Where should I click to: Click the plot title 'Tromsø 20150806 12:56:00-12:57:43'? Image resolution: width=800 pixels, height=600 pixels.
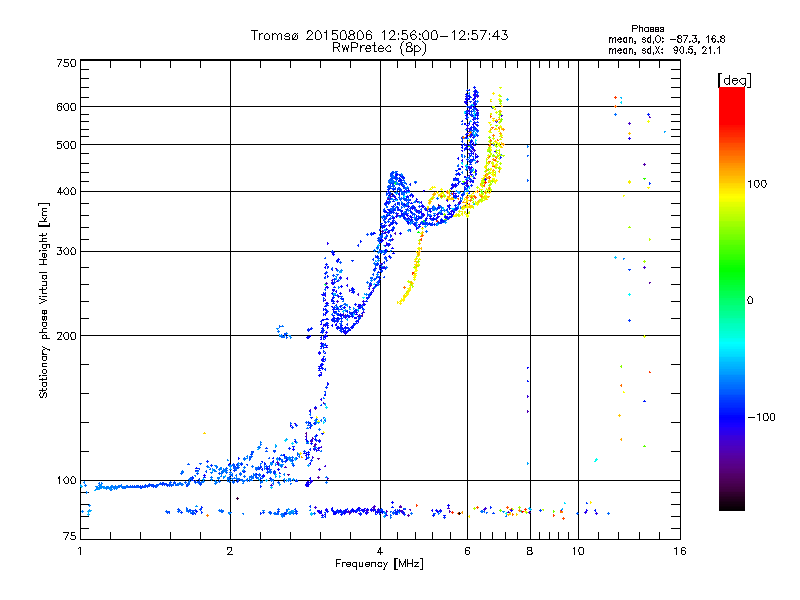pyautogui.click(x=379, y=35)
